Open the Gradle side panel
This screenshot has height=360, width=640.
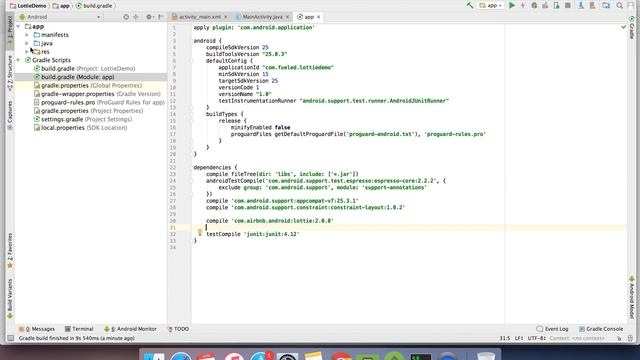point(632,28)
